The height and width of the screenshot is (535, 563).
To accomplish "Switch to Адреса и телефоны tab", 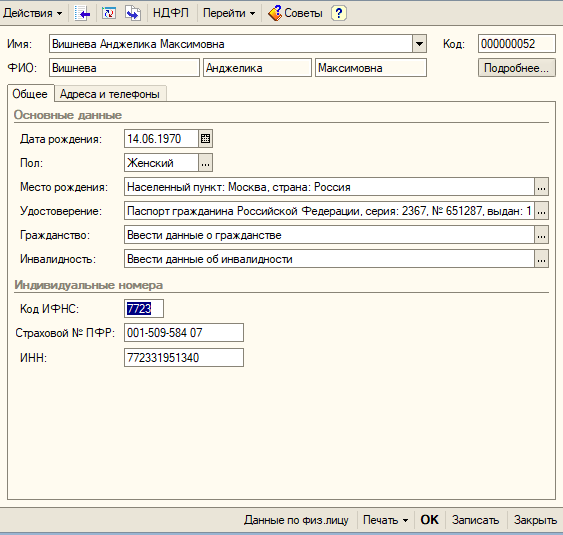I will pos(110,94).
